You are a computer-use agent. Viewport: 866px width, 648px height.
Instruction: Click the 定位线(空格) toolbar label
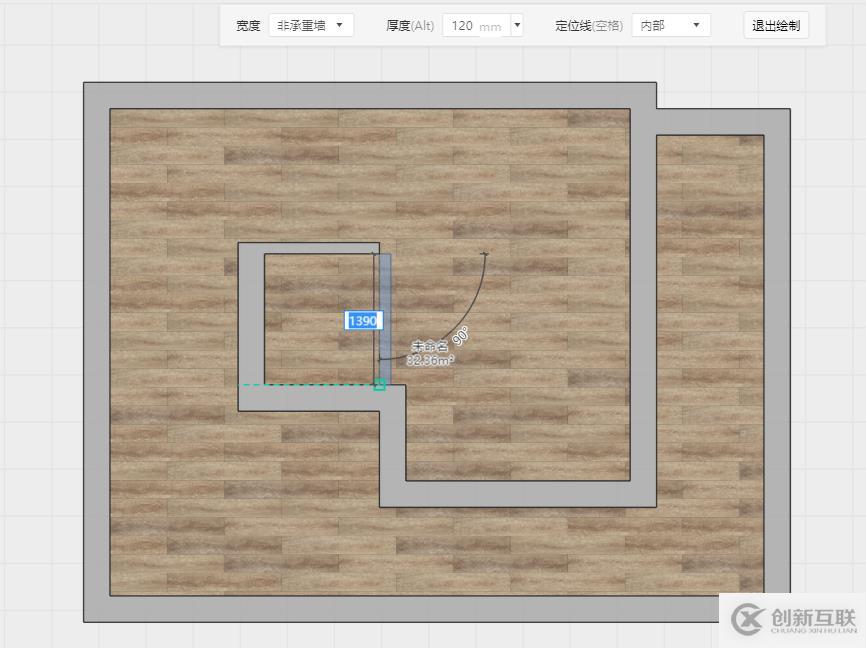coord(591,25)
